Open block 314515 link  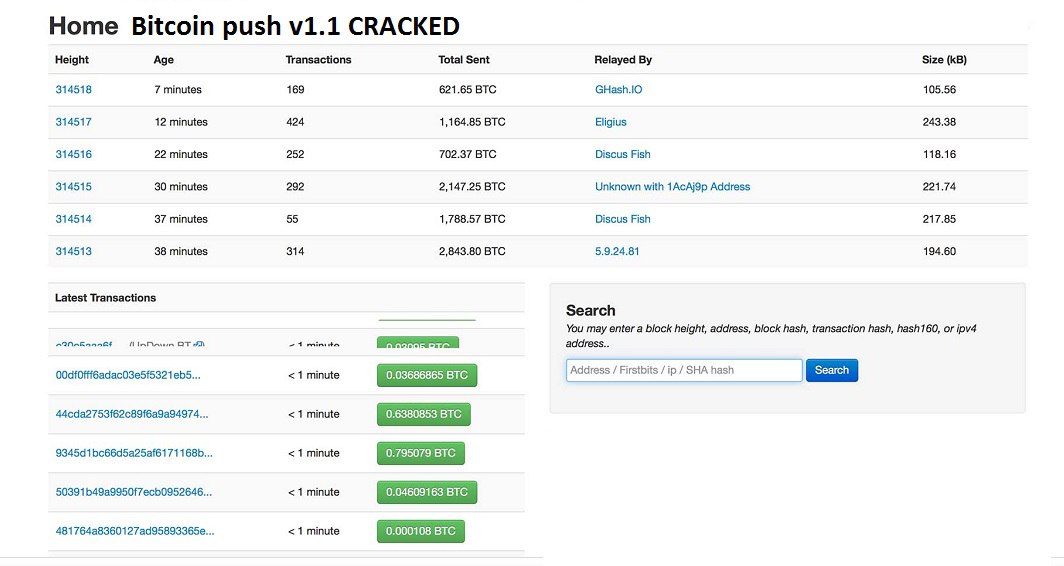coord(73,187)
